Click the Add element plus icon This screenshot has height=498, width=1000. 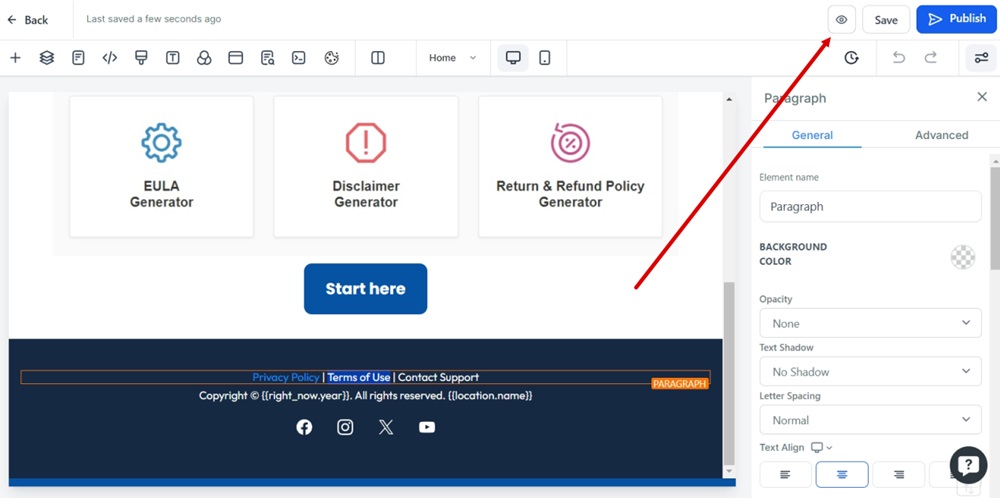[15, 58]
